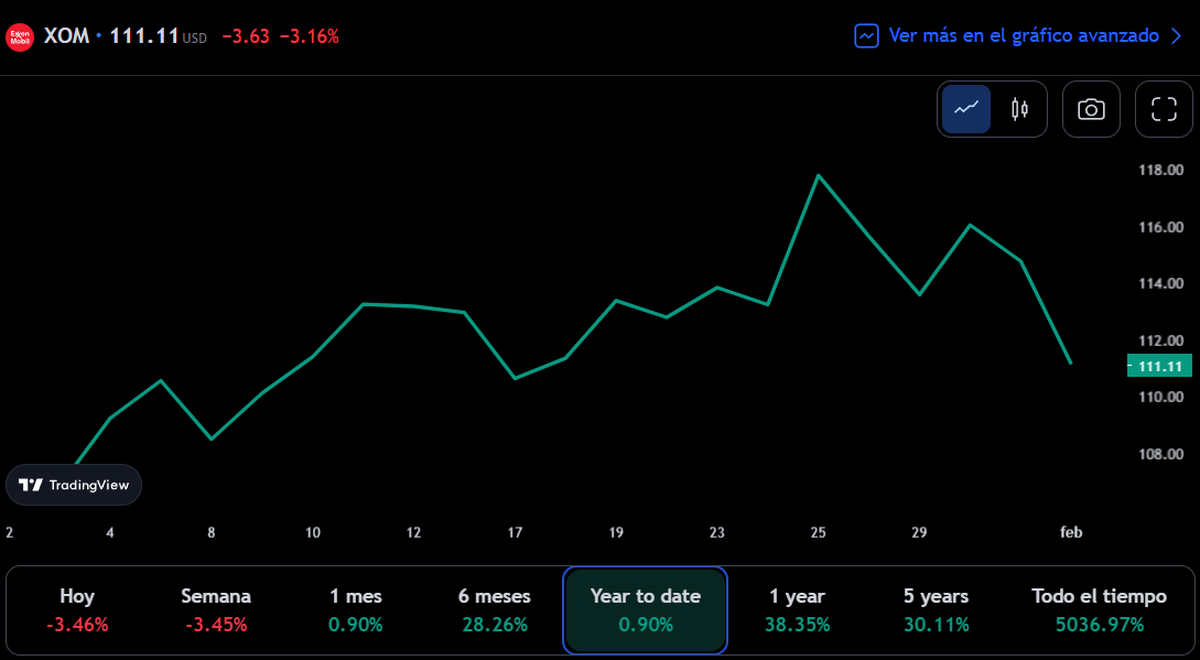This screenshot has height=660, width=1200.
Task: Switch to candlestick chart style
Action: point(1020,109)
